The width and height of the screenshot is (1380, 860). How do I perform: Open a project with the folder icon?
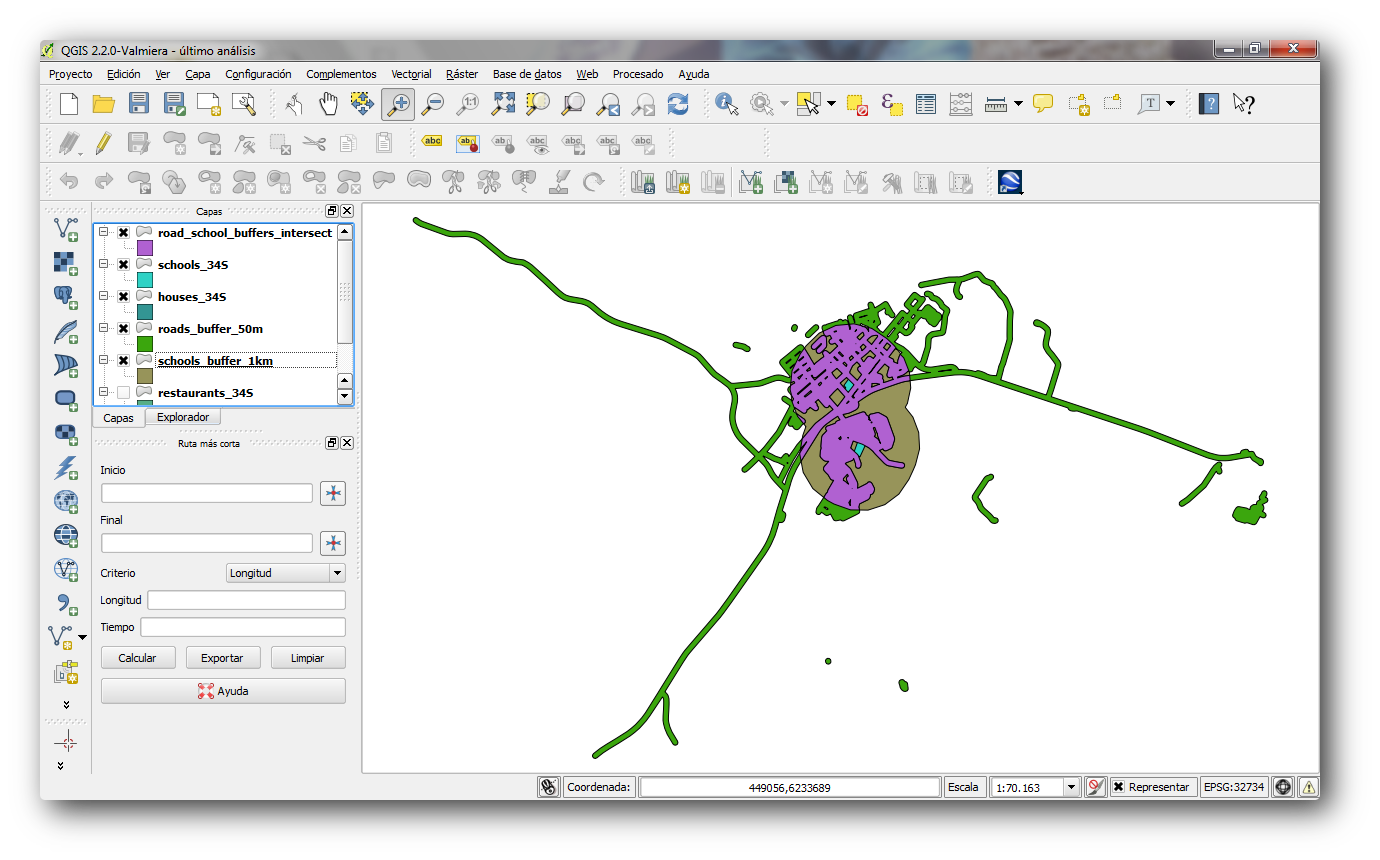pyautogui.click(x=104, y=103)
